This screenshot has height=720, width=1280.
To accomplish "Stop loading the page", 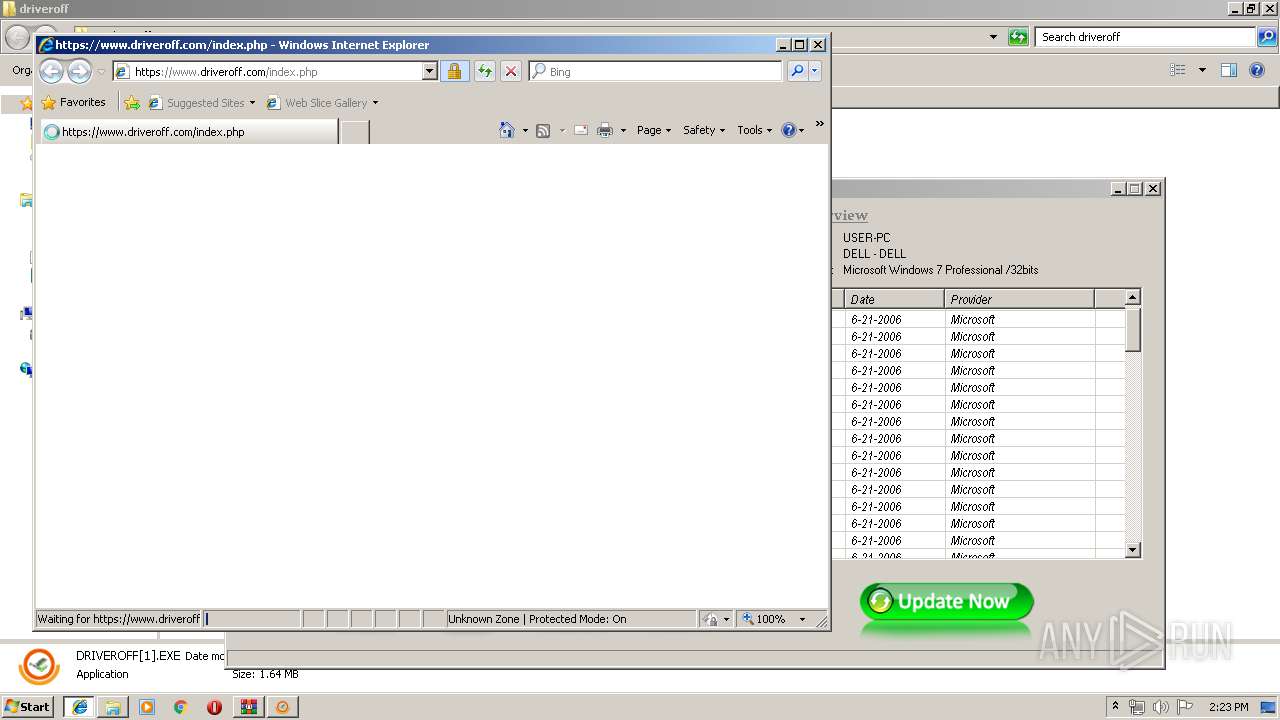I will point(510,72).
